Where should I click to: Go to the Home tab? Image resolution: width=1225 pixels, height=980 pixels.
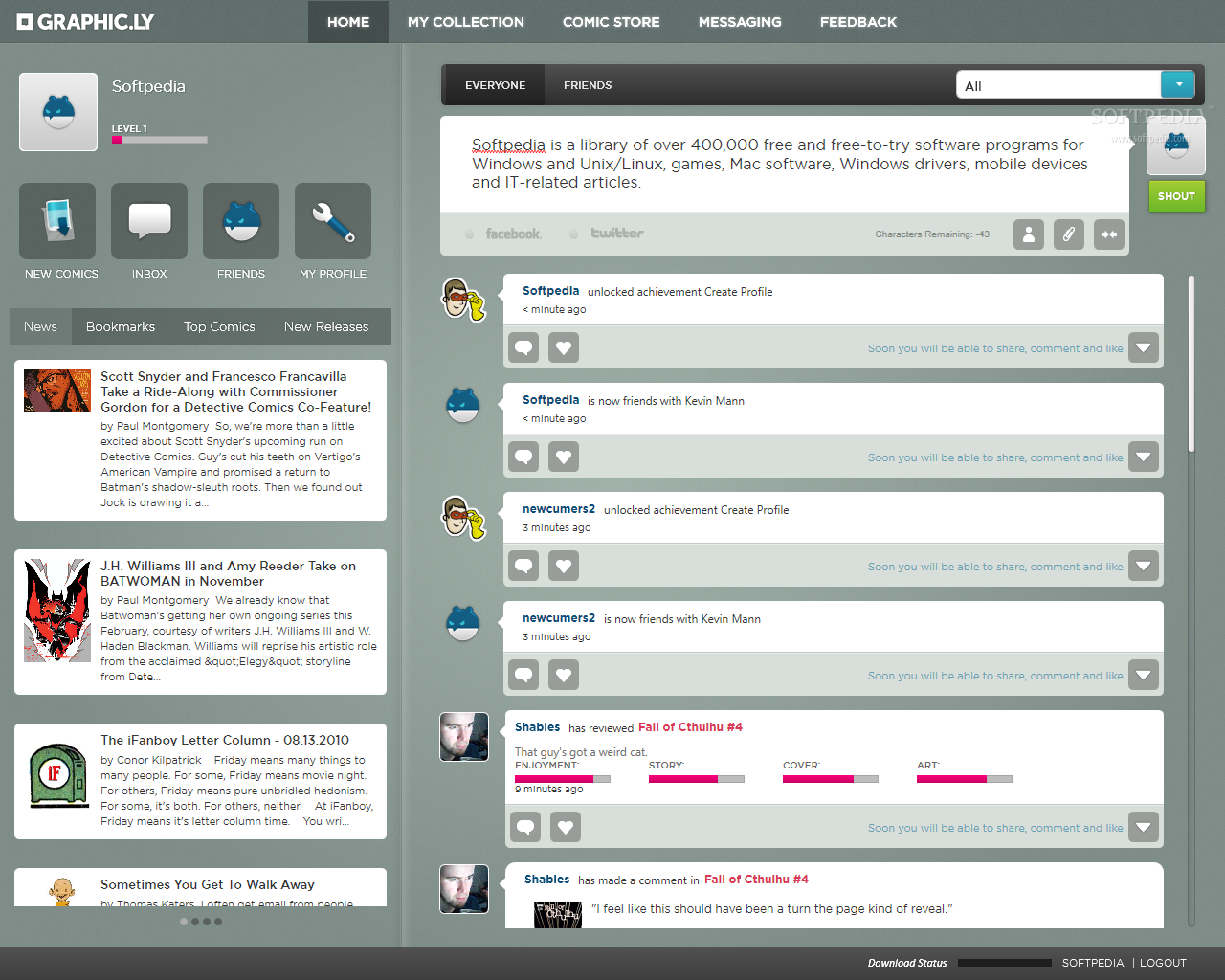tap(348, 22)
